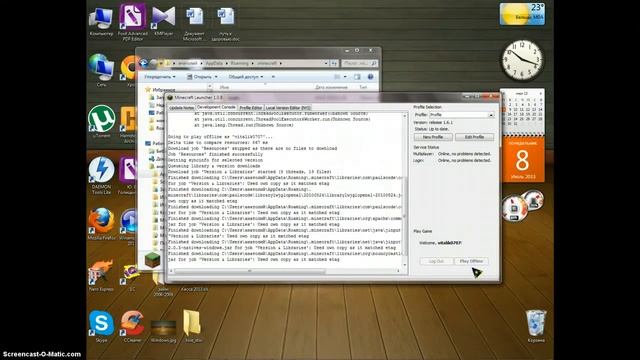Click the Roaming breadcrumb in address bar
The width and height of the screenshot is (640, 360).
click(x=239, y=63)
